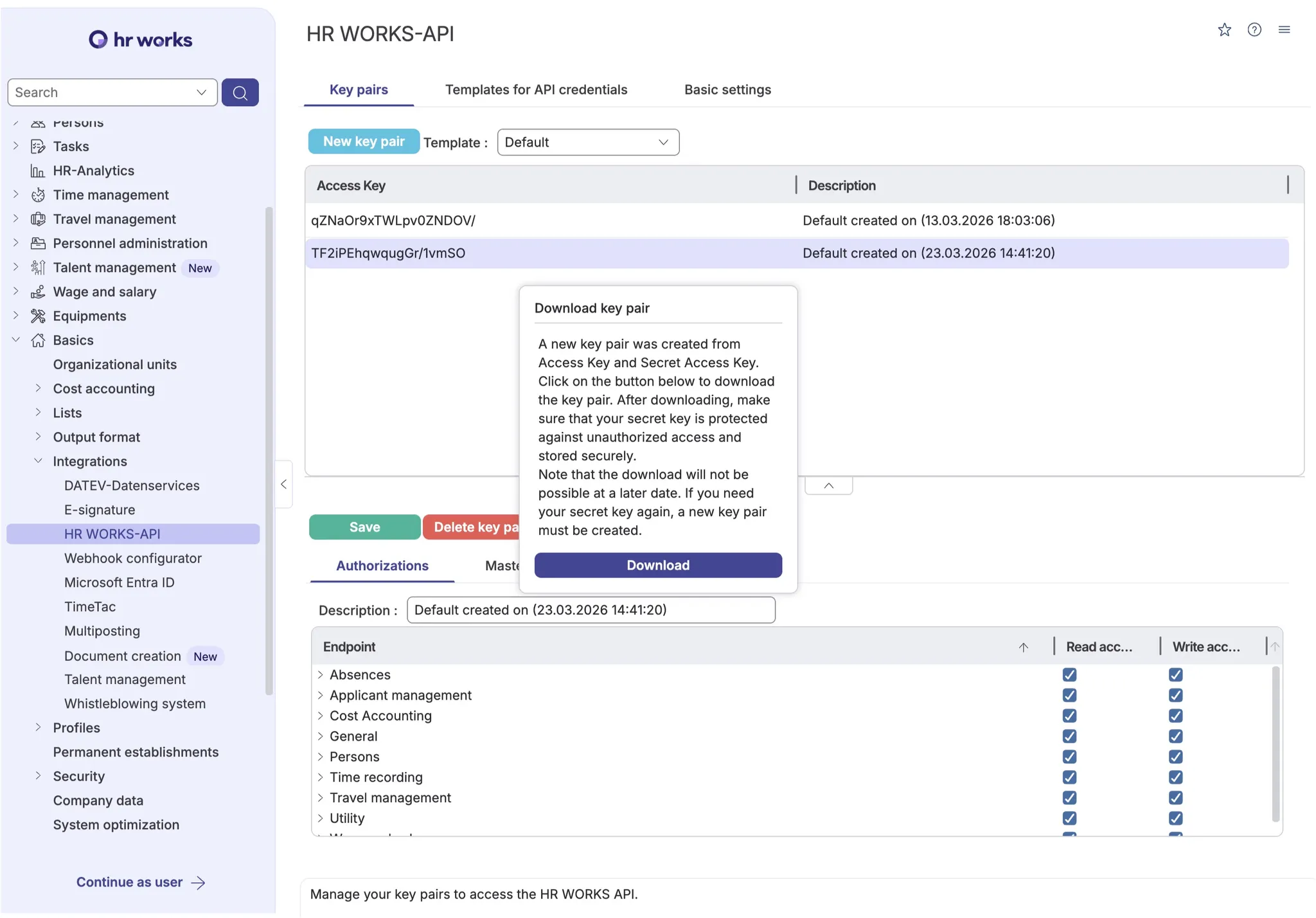Click the Time management clock icon

point(38,195)
